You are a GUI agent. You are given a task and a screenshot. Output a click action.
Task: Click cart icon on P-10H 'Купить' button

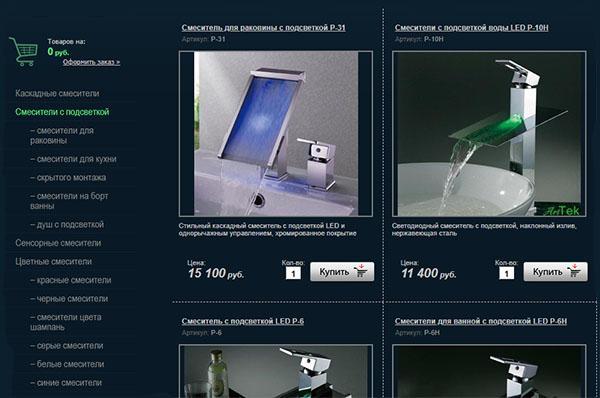574,271
